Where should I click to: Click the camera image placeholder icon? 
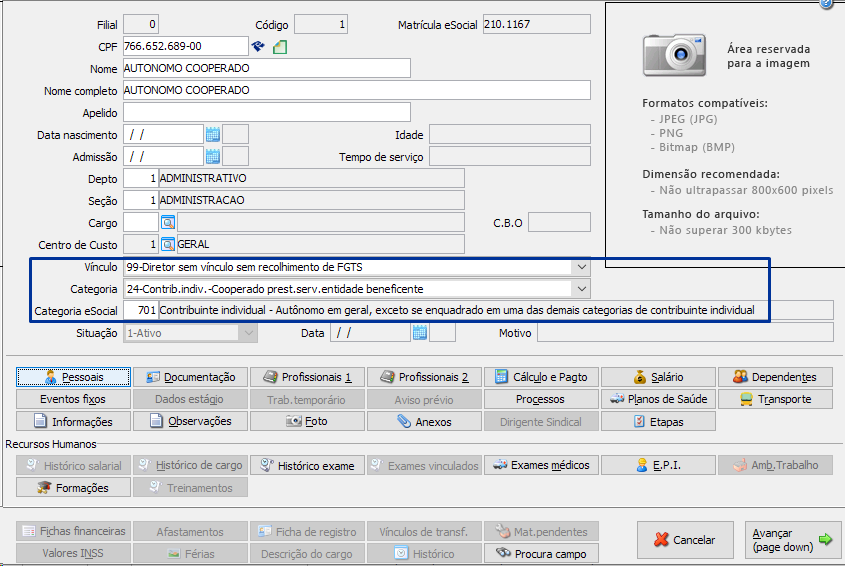[x=674, y=55]
